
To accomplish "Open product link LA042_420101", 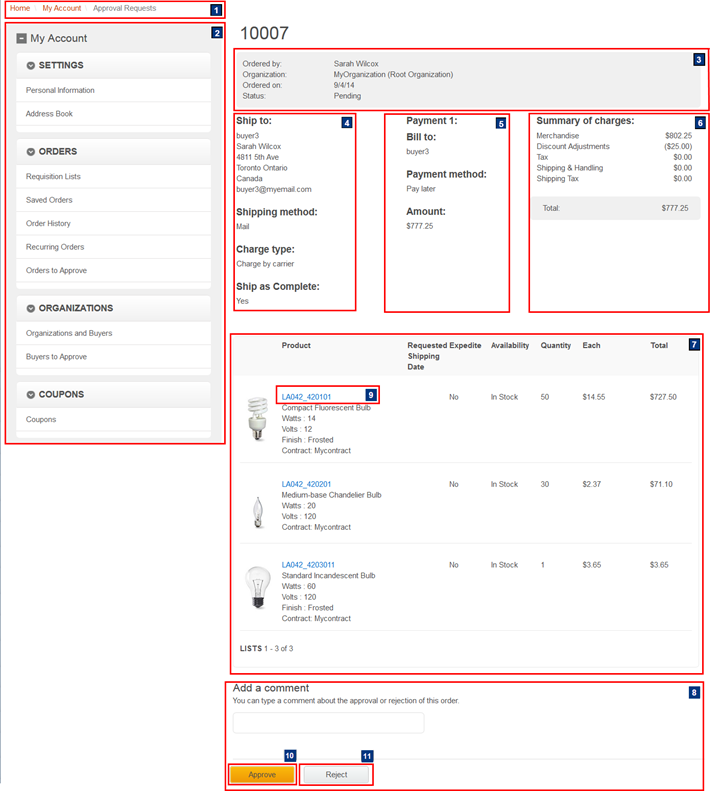I will click(306, 397).
